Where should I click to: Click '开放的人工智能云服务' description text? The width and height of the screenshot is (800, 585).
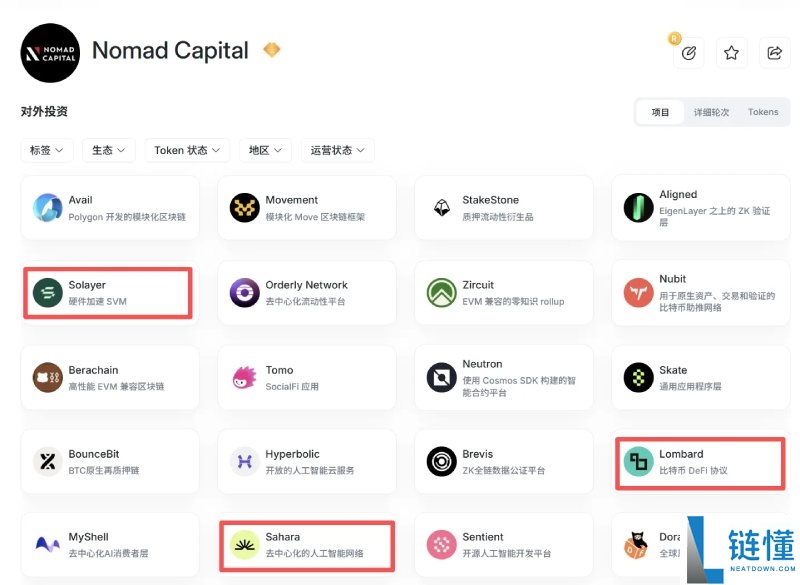pos(310,470)
